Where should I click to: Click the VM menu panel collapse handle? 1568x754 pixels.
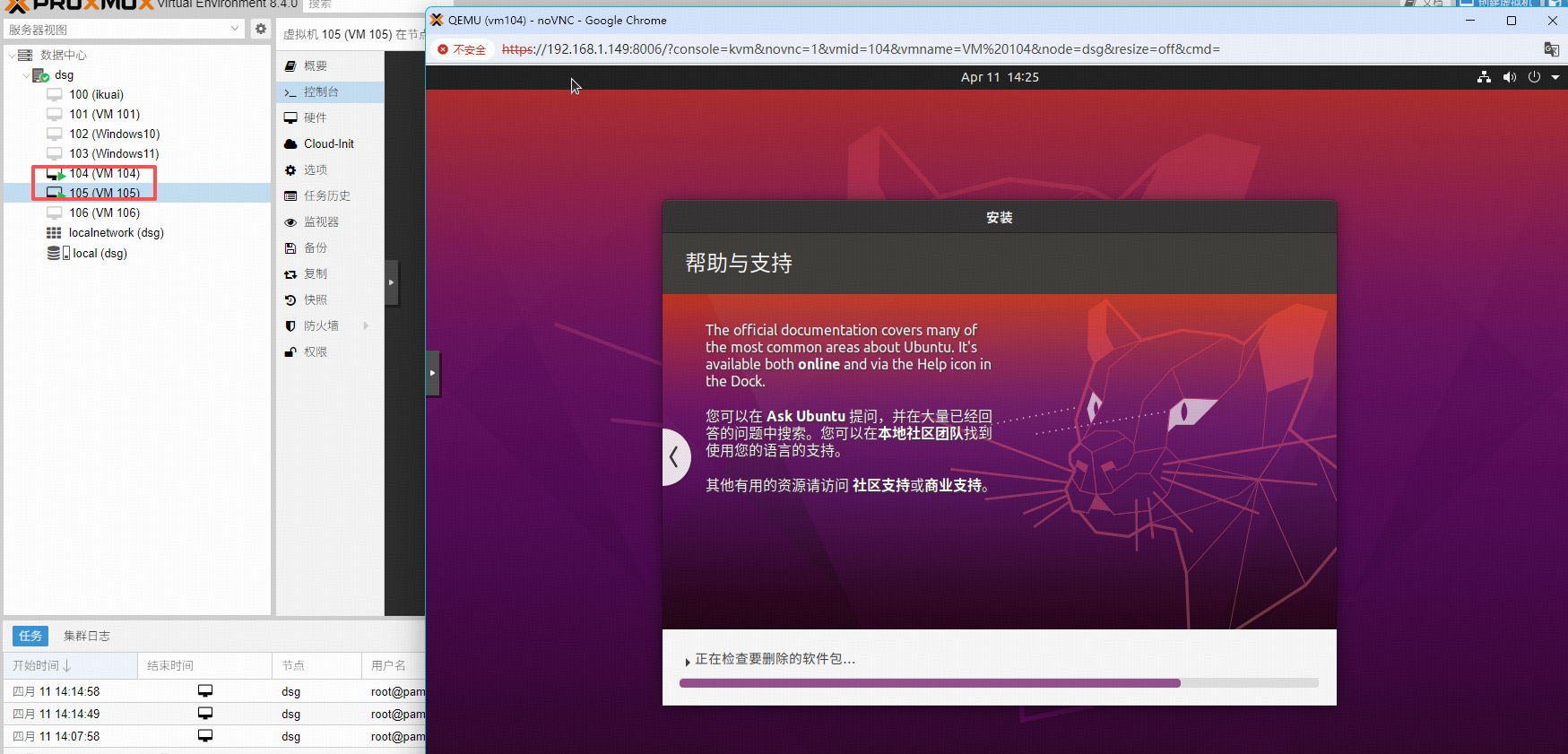click(x=392, y=282)
